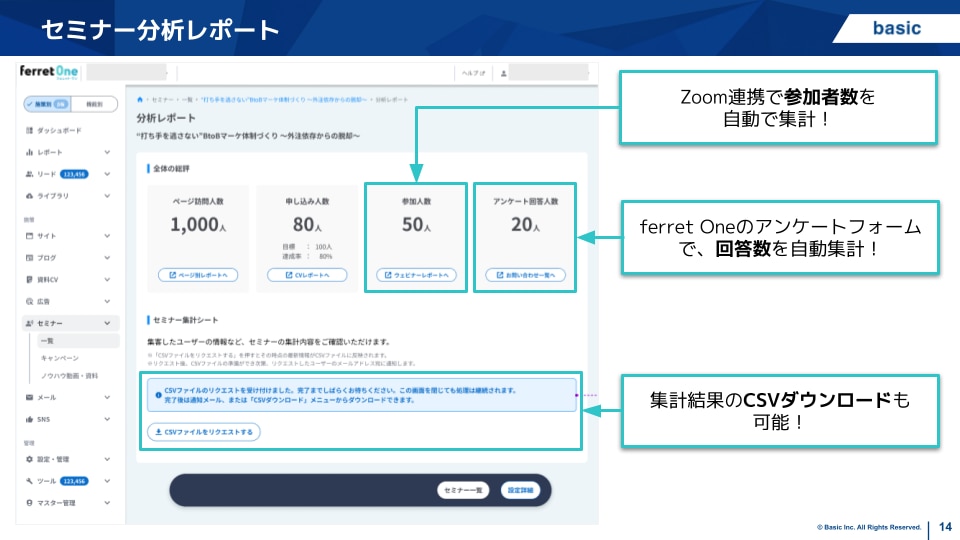Screen dimensions: 960x540
Task: Click the 設定・管理 gear icon
Action: [x=29, y=459]
